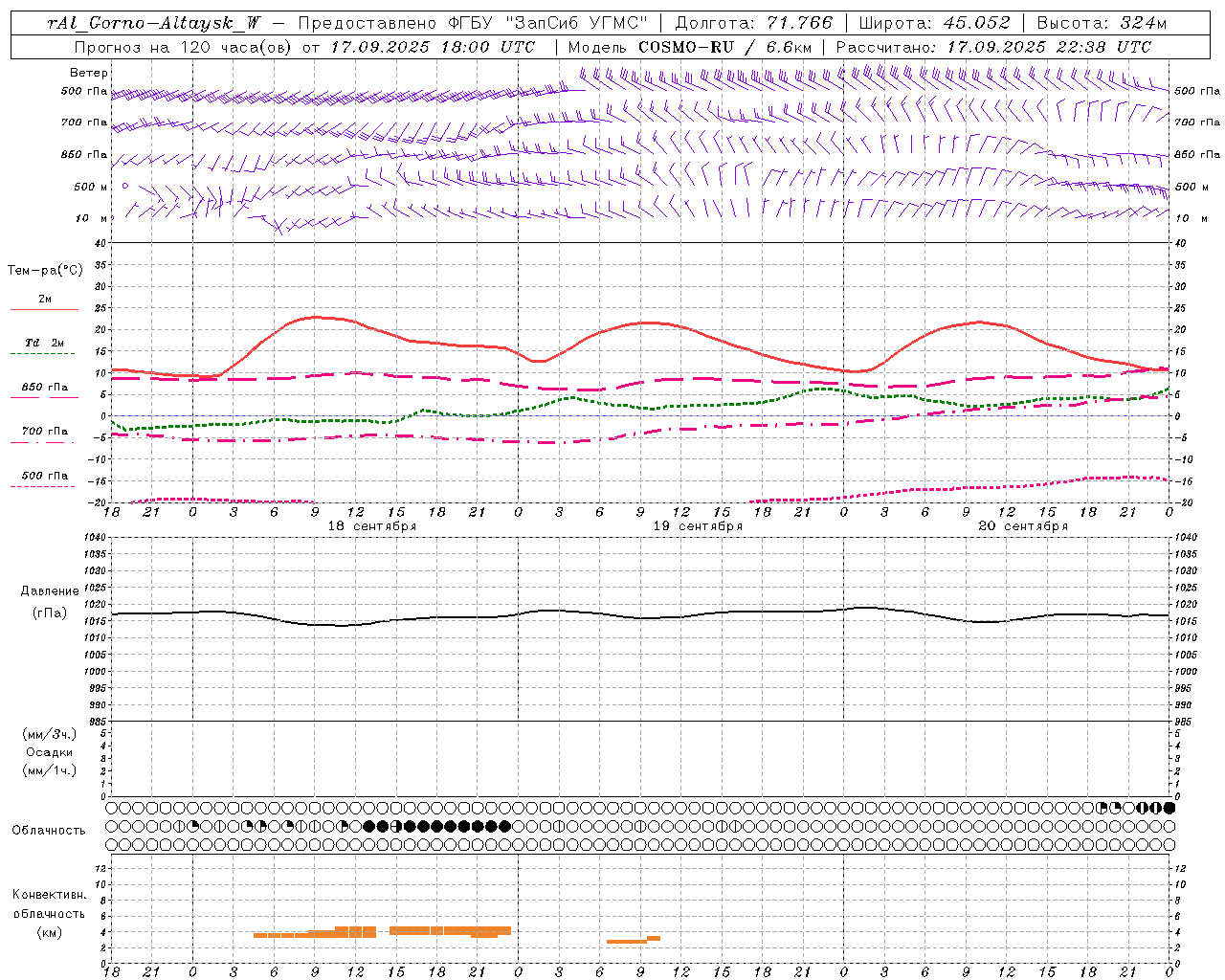Click the (км) unit under convective cloudiness
Image resolution: width=1225 pixels, height=980 pixels.
pyautogui.click(x=49, y=932)
